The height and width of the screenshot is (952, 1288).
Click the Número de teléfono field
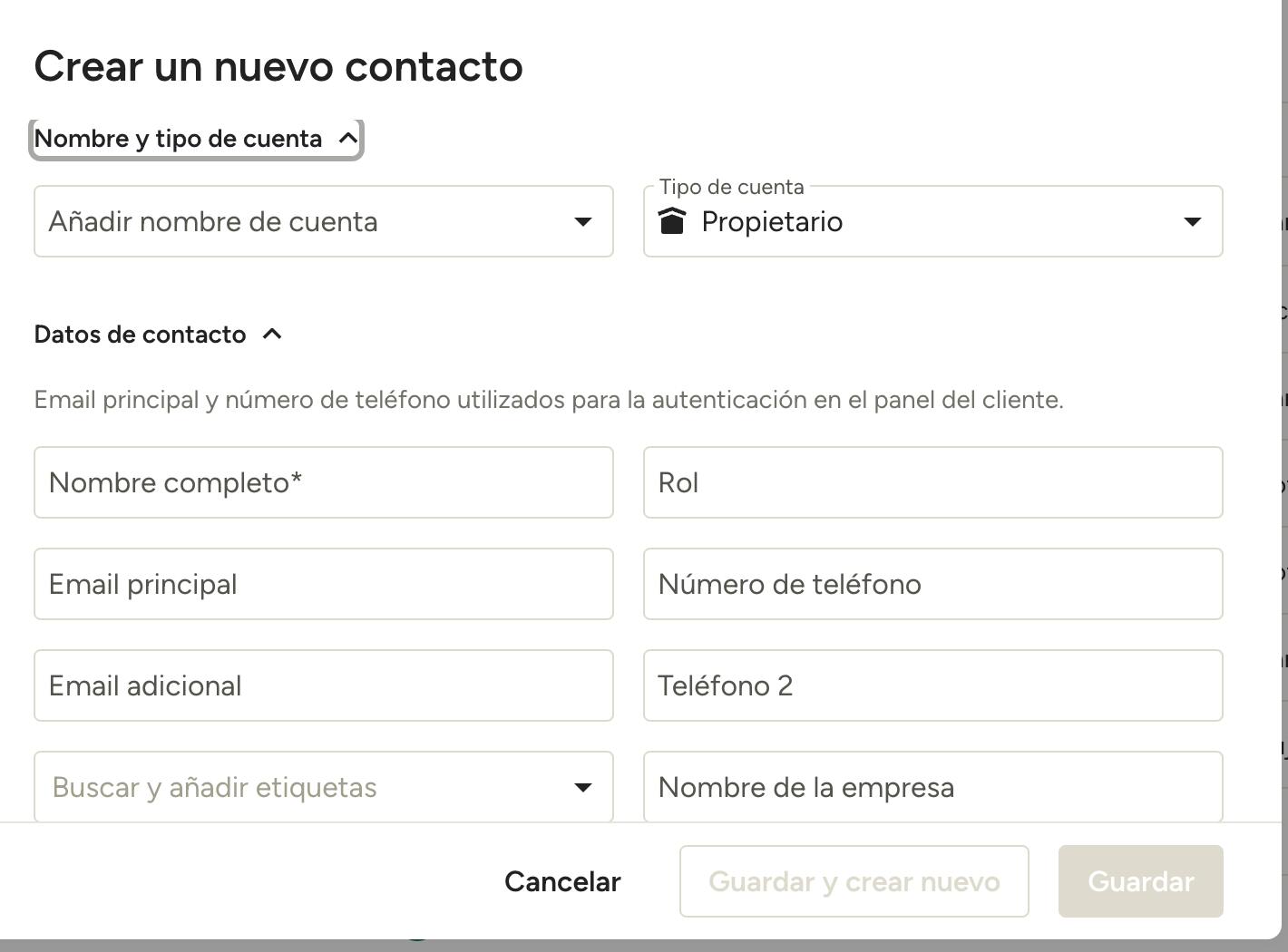[x=933, y=584]
